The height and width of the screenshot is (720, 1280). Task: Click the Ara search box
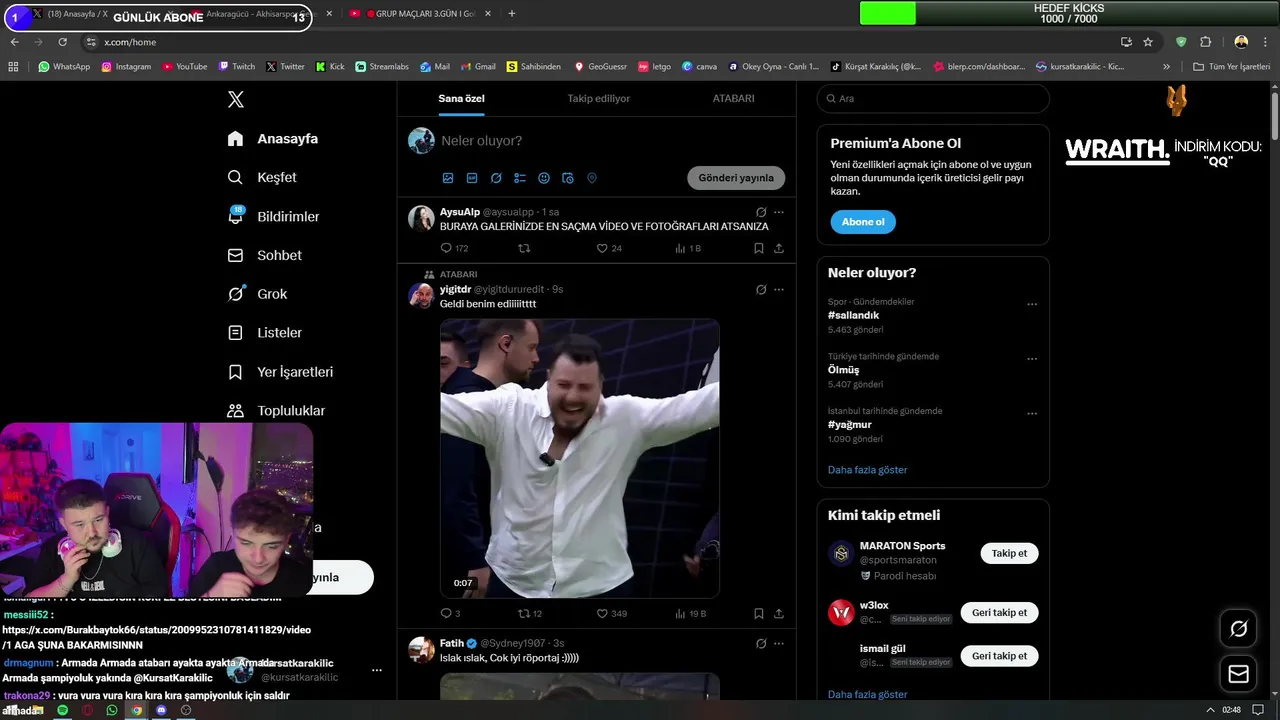point(933,99)
